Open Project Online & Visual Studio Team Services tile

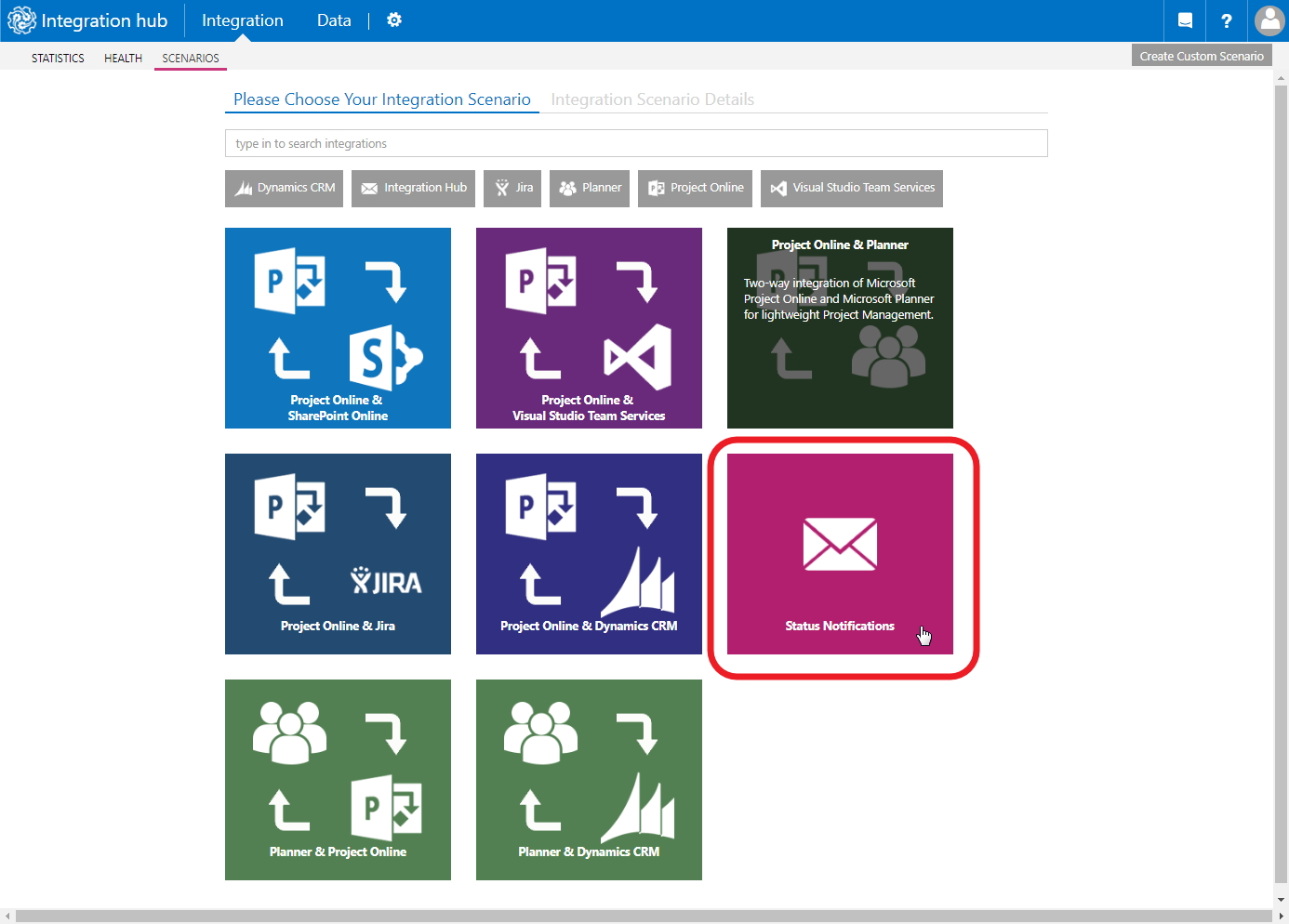point(589,328)
